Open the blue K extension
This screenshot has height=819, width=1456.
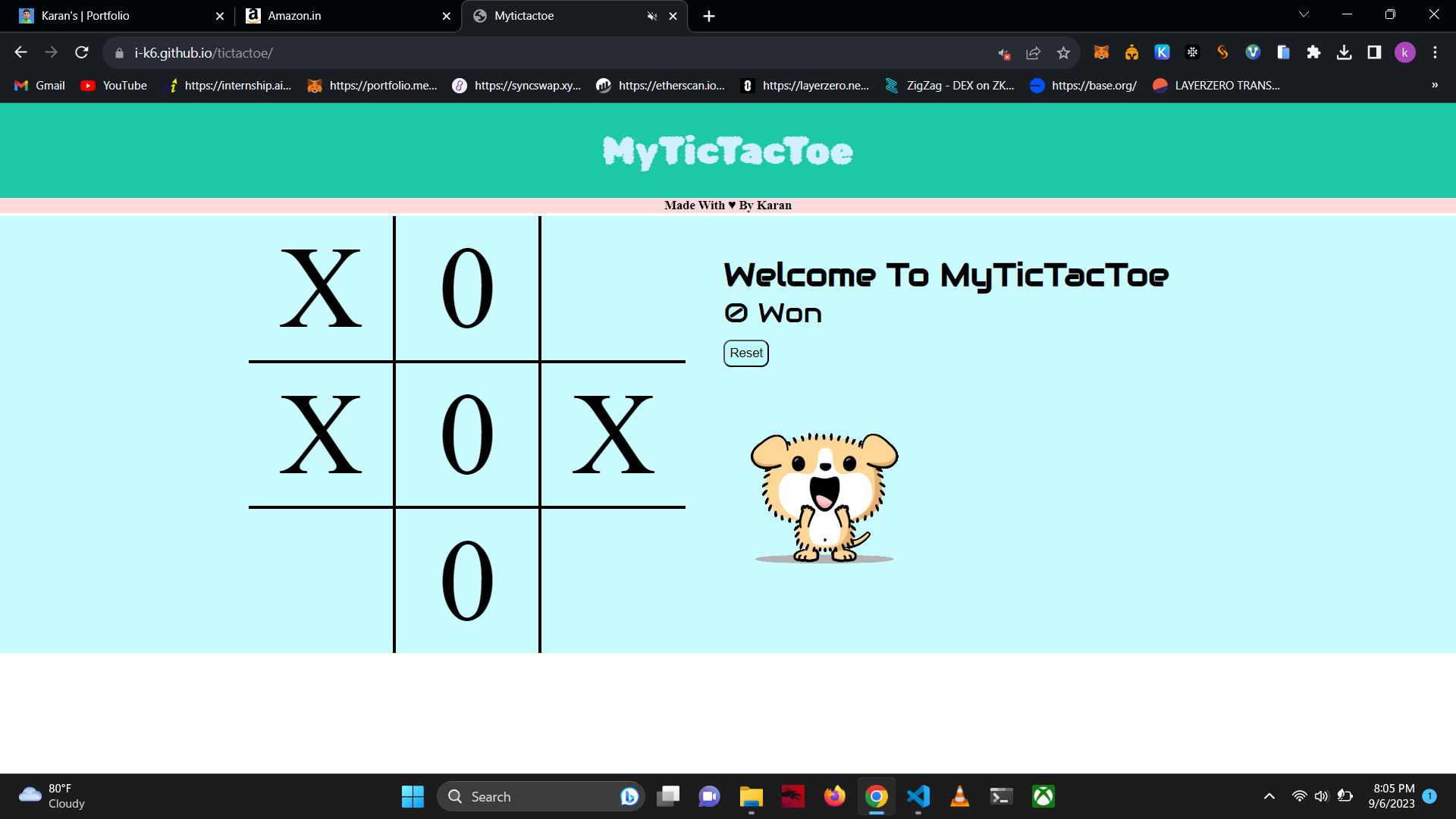(x=1162, y=52)
